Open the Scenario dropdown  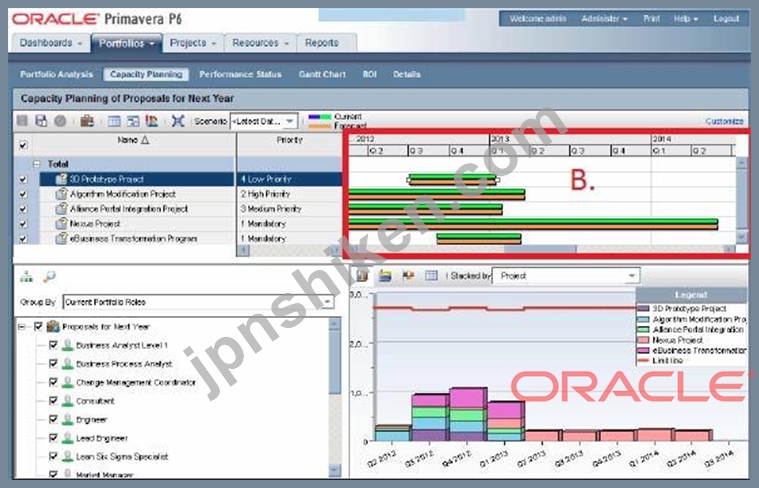(x=290, y=121)
